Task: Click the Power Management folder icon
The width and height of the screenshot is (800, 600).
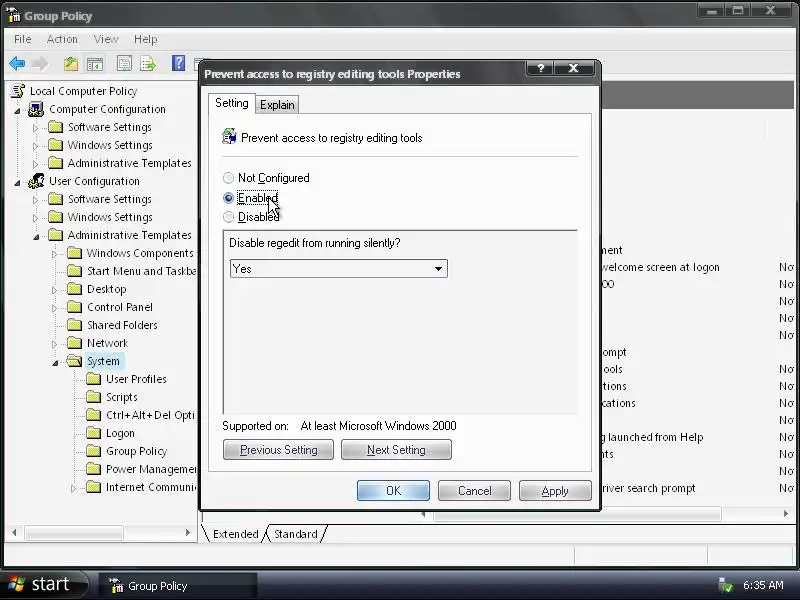Action: coord(93,469)
